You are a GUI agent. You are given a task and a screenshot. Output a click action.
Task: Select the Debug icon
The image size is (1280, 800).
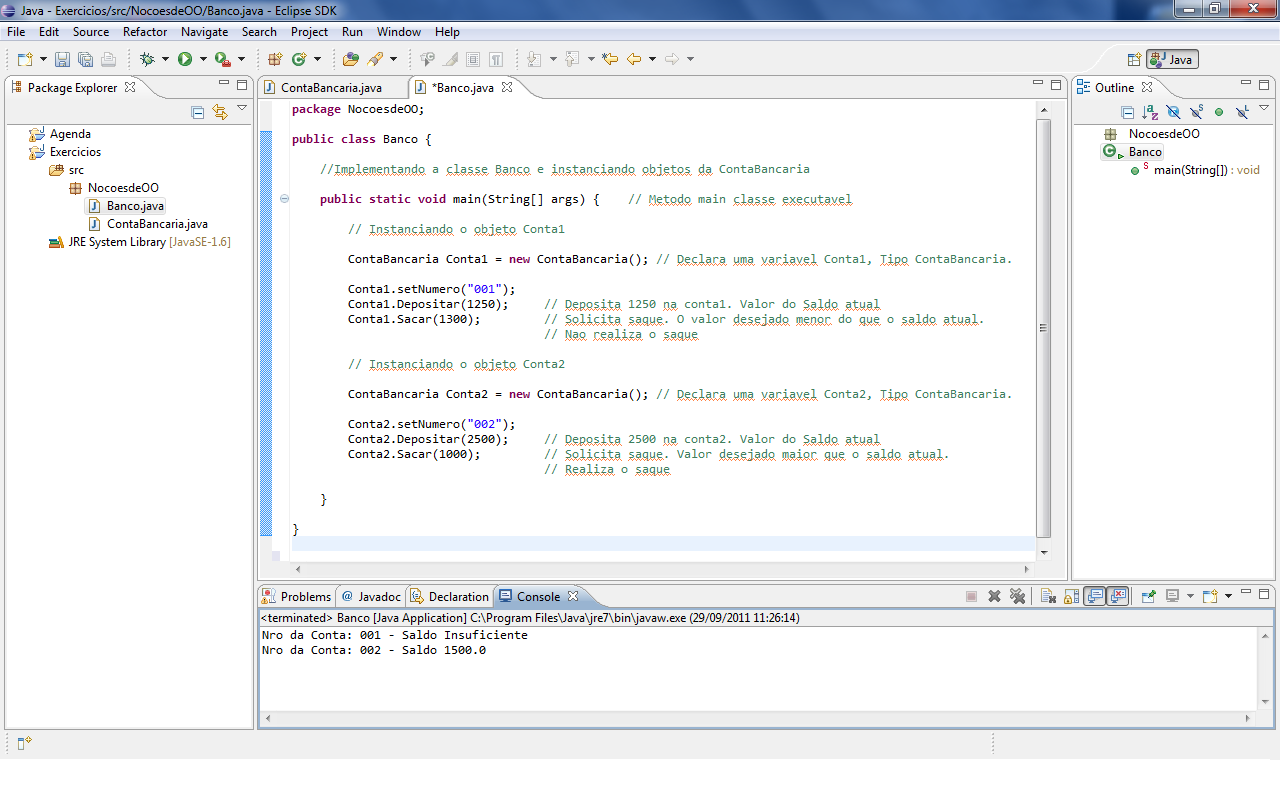(x=146, y=58)
